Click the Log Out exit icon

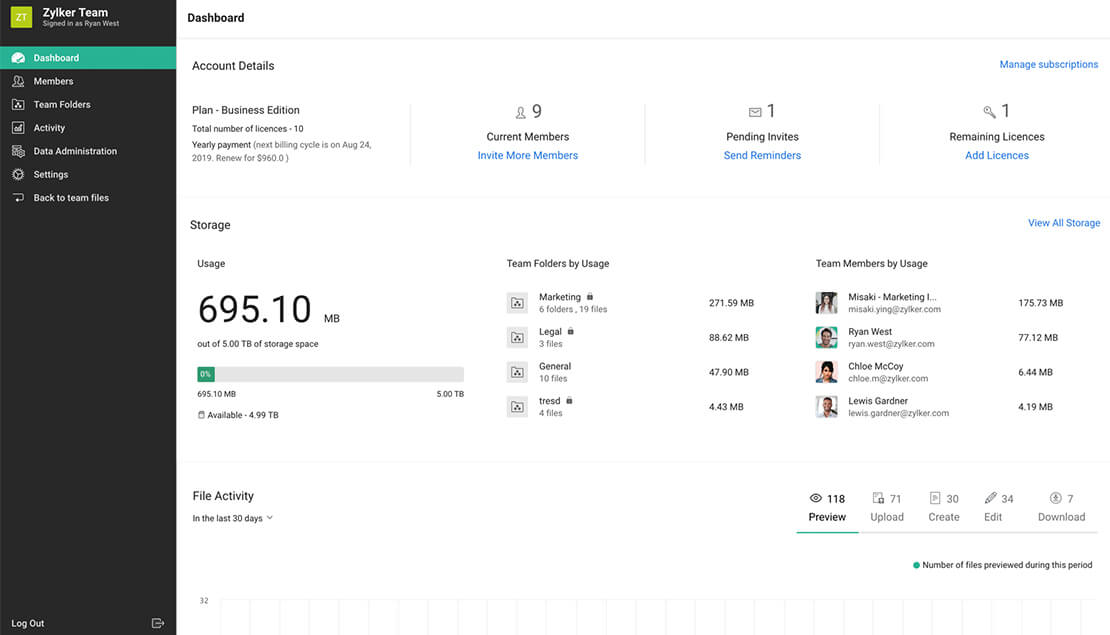(157, 623)
